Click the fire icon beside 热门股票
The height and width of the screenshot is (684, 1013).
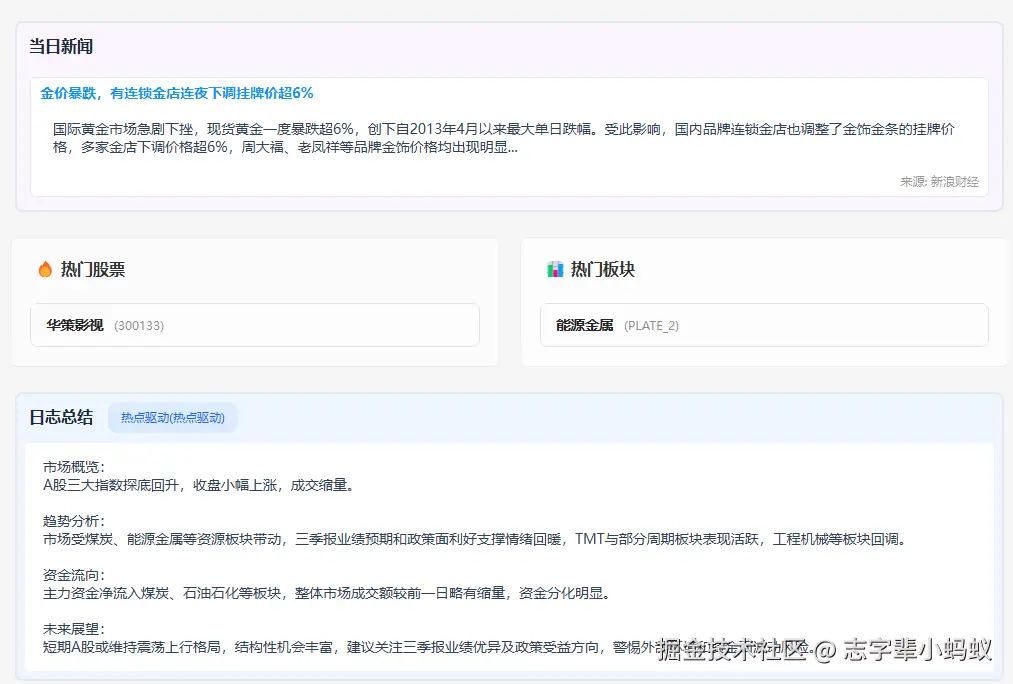click(44, 269)
